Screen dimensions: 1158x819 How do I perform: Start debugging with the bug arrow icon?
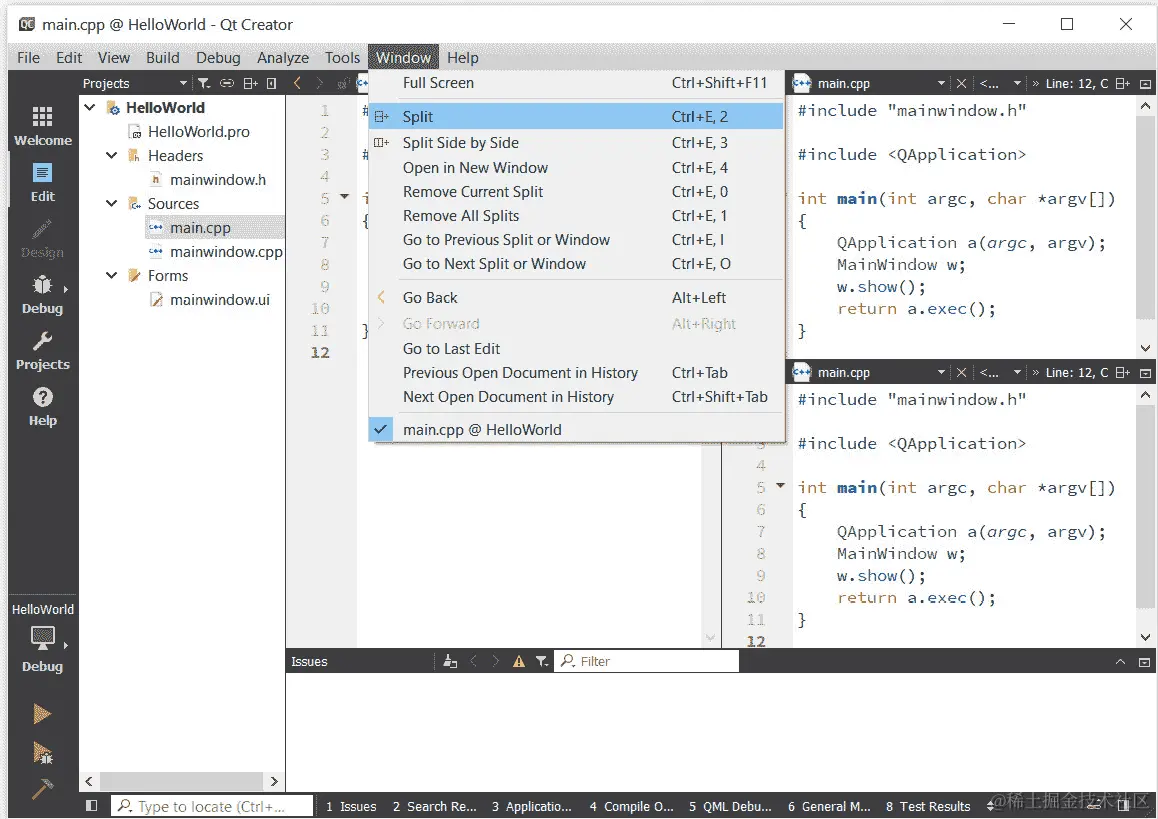click(42, 752)
